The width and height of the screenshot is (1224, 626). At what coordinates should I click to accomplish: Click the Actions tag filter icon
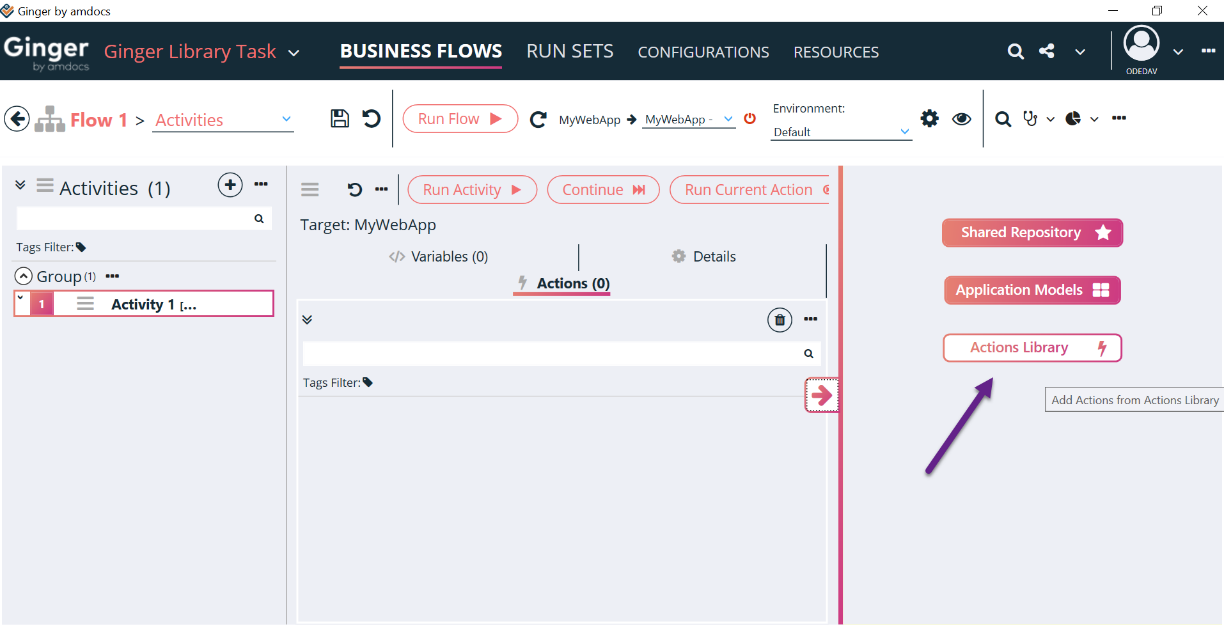click(368, 382)
